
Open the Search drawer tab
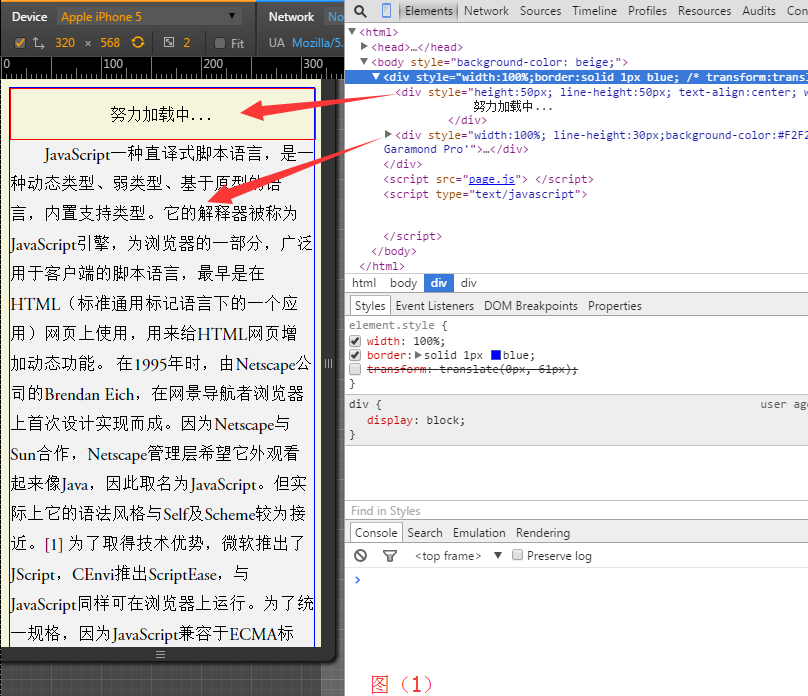click(425, 533)
